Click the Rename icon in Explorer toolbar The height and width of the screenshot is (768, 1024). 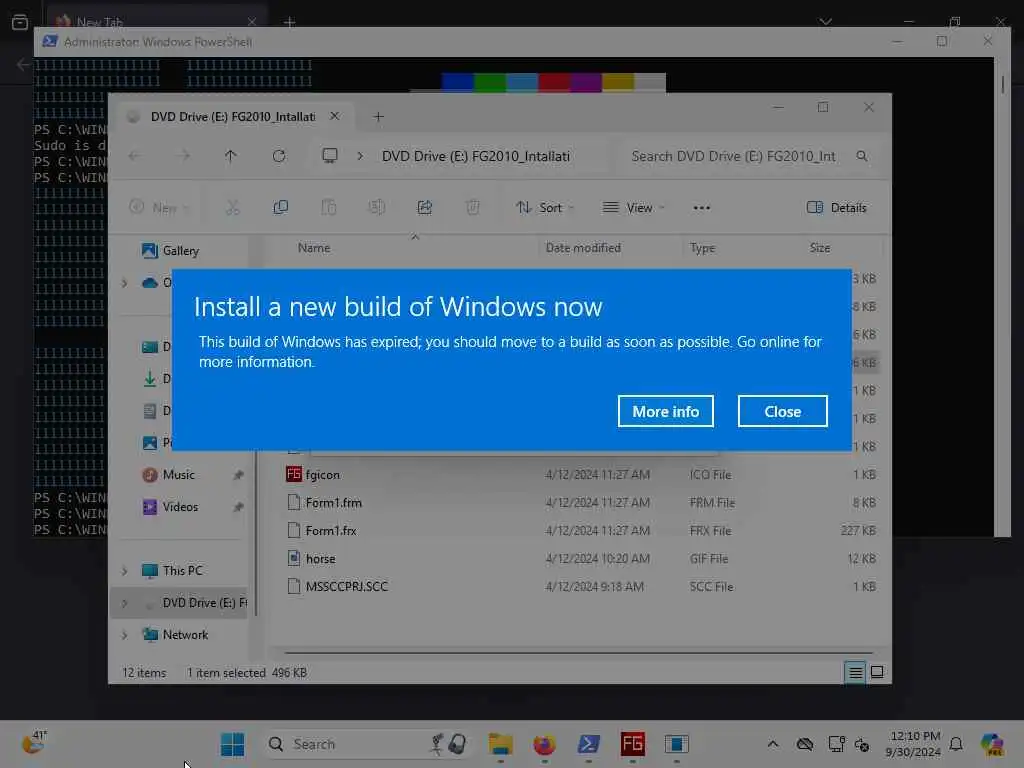pos(376,208)
